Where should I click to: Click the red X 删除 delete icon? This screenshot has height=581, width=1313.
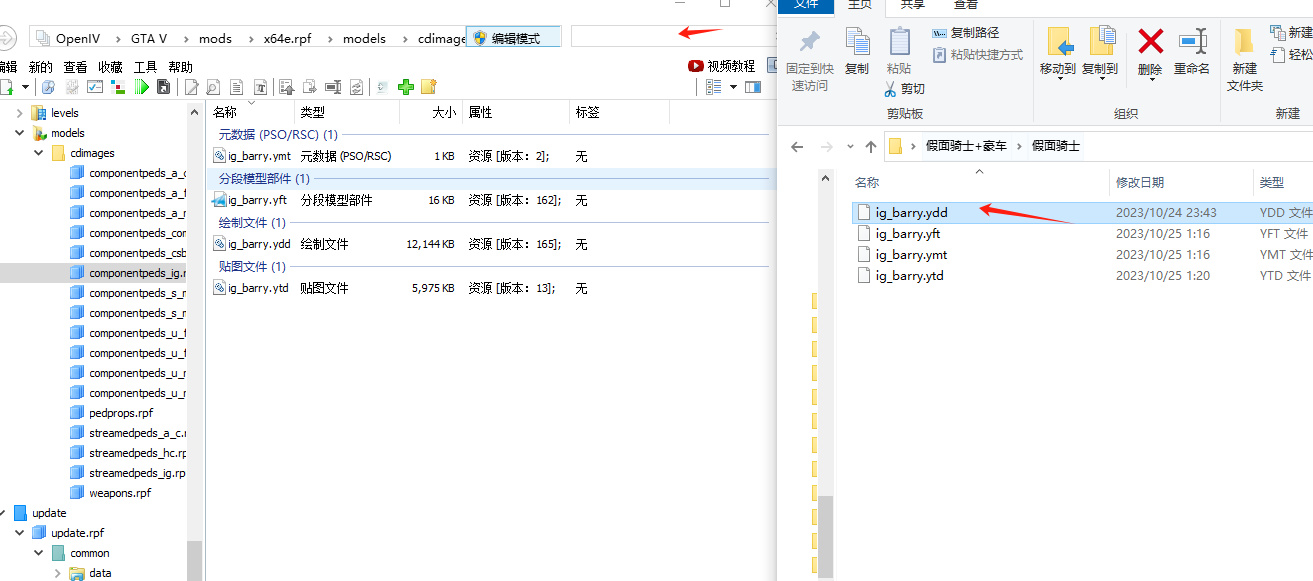pyautogui.click(x=1151, y=41)
